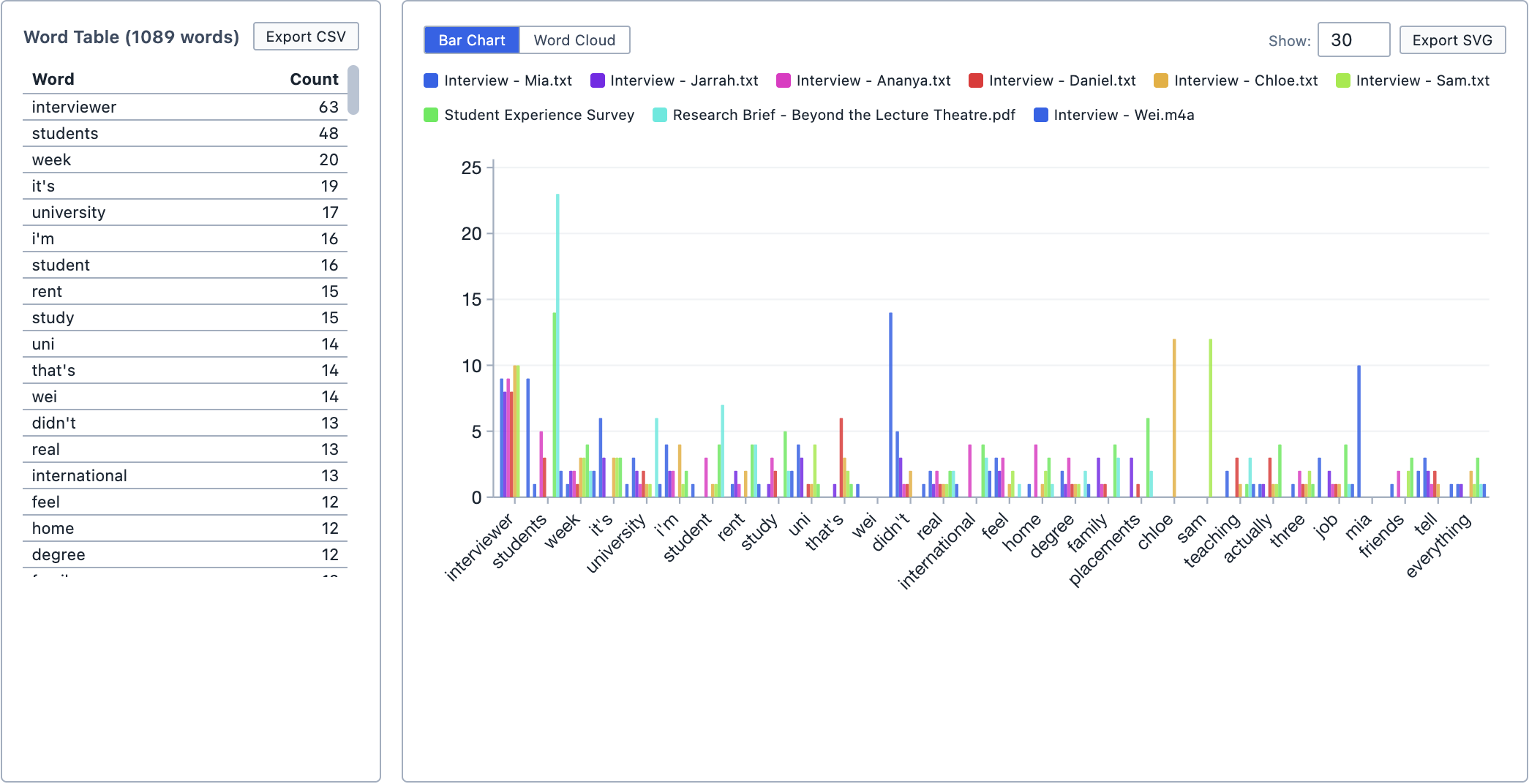Select the 'week' table row
This screenshot has width=1529, height=784.
click(x=185, y=159)
